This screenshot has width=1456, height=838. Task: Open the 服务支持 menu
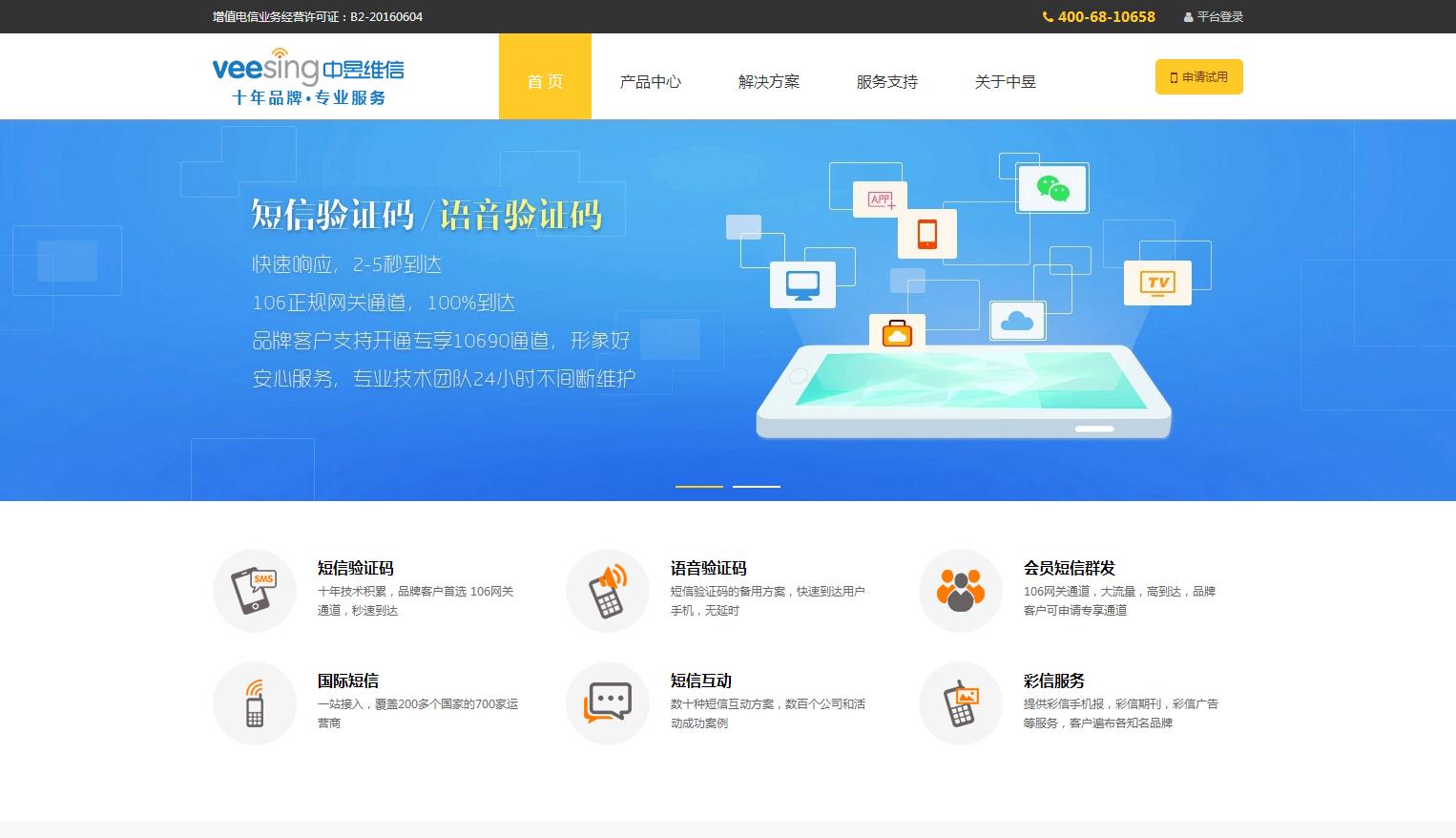[x=886, y=82]
